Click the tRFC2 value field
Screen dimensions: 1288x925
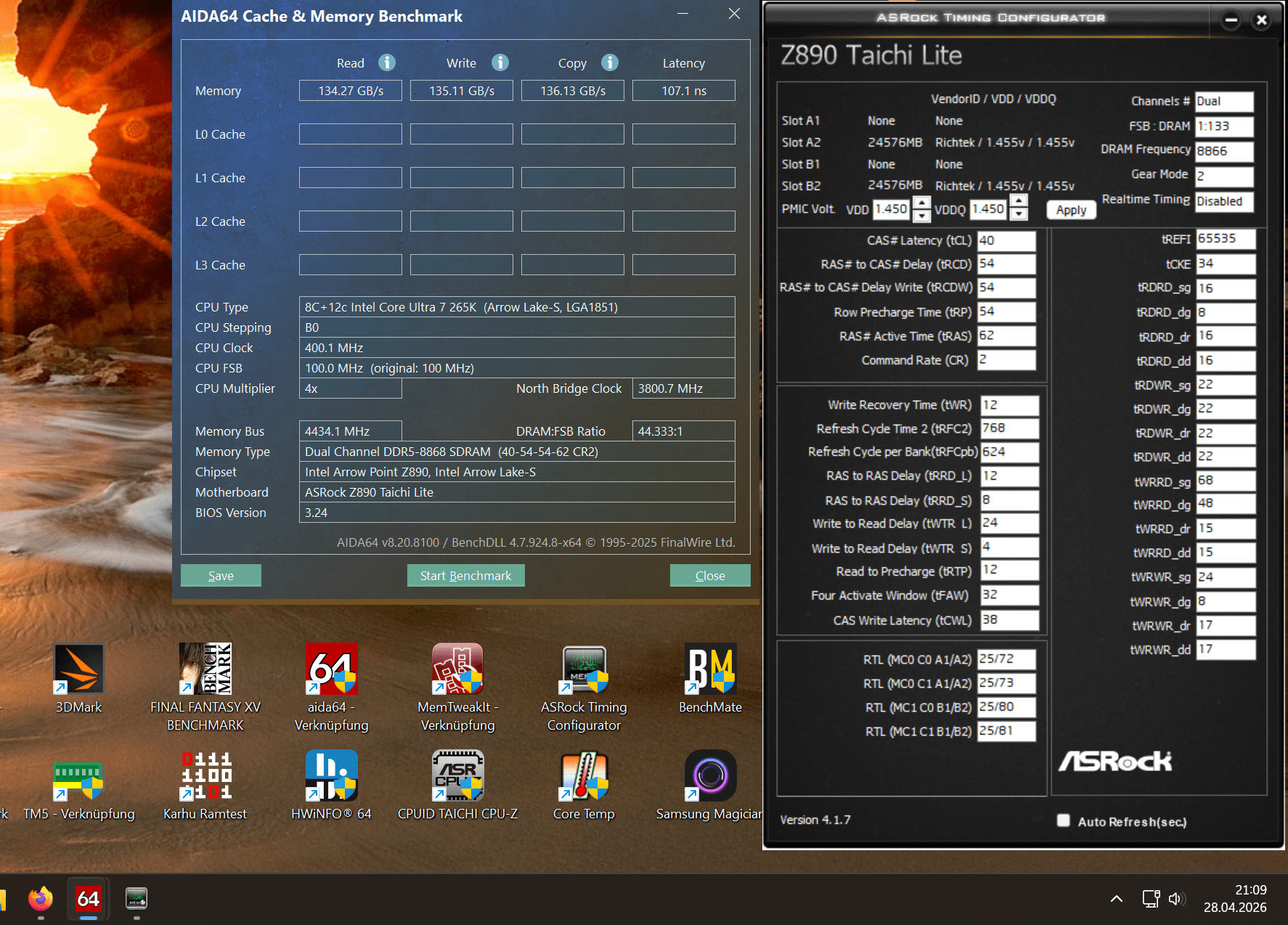tap(1009, 428)
